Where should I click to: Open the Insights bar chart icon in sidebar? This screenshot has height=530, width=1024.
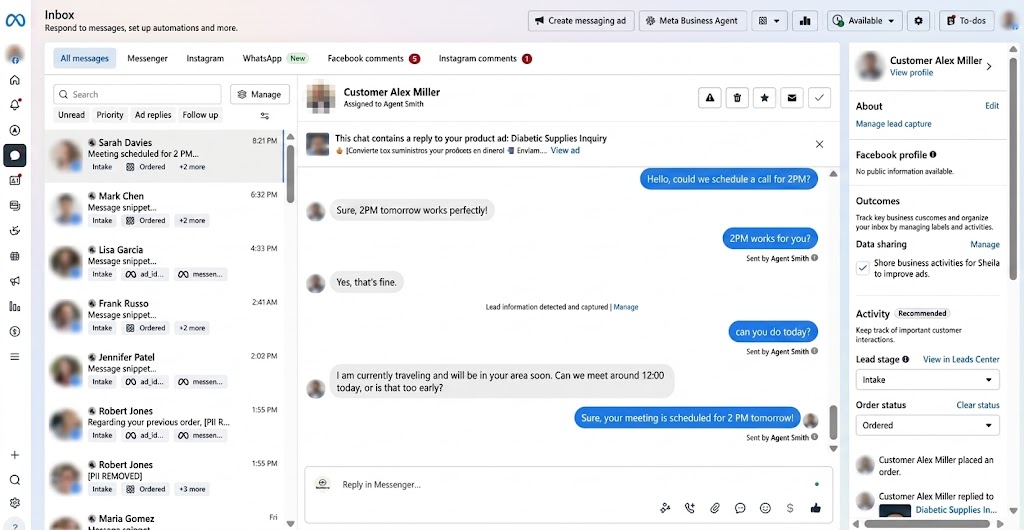tap(15, 306)
